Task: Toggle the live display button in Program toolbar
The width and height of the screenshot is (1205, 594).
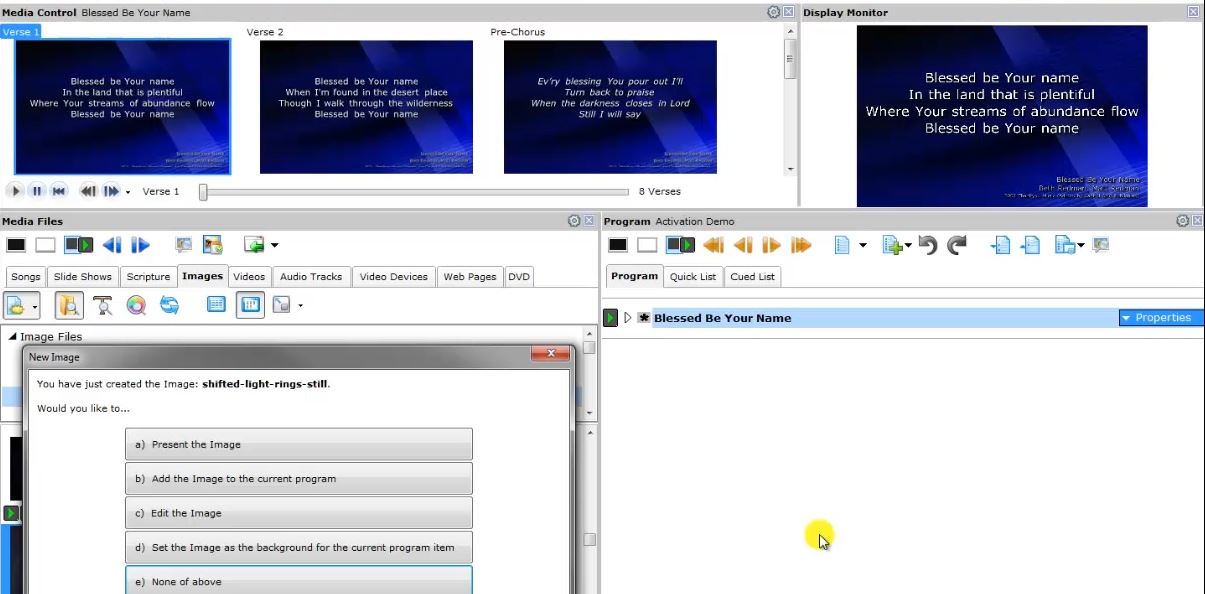Action: (680, 245)
